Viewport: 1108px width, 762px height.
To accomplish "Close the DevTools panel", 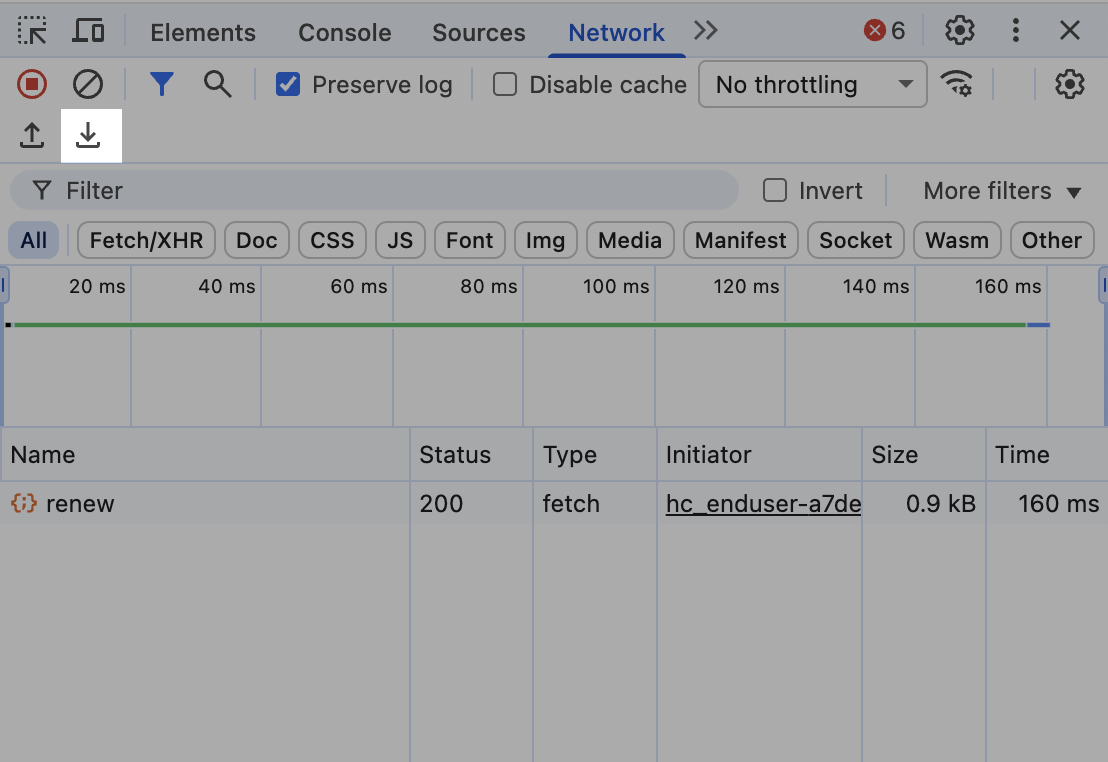I will [x=1070, y=30].
